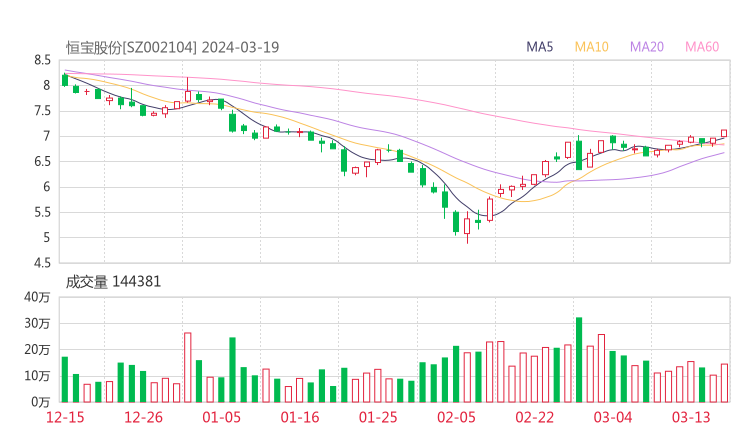Click the 7.5 price axis label
740x440 pixels.
click(x=42, y=111)
